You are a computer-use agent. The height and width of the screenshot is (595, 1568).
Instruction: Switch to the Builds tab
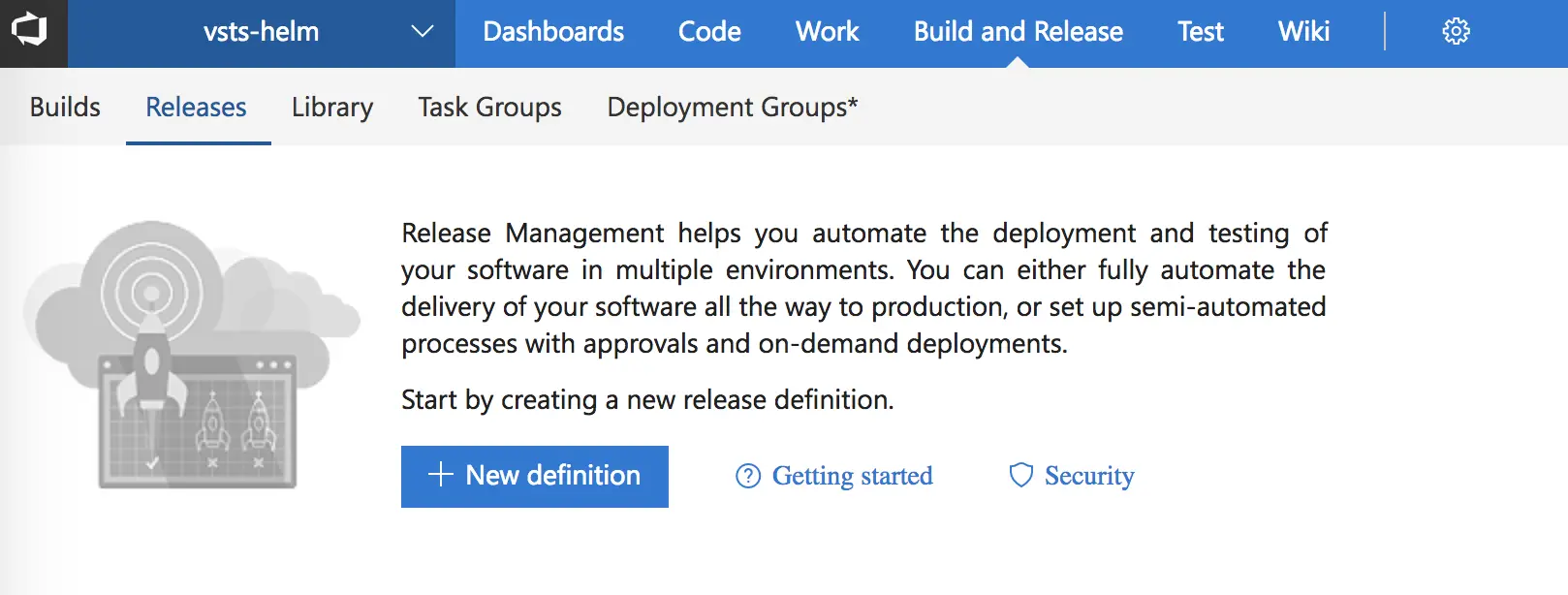point(65,107)
